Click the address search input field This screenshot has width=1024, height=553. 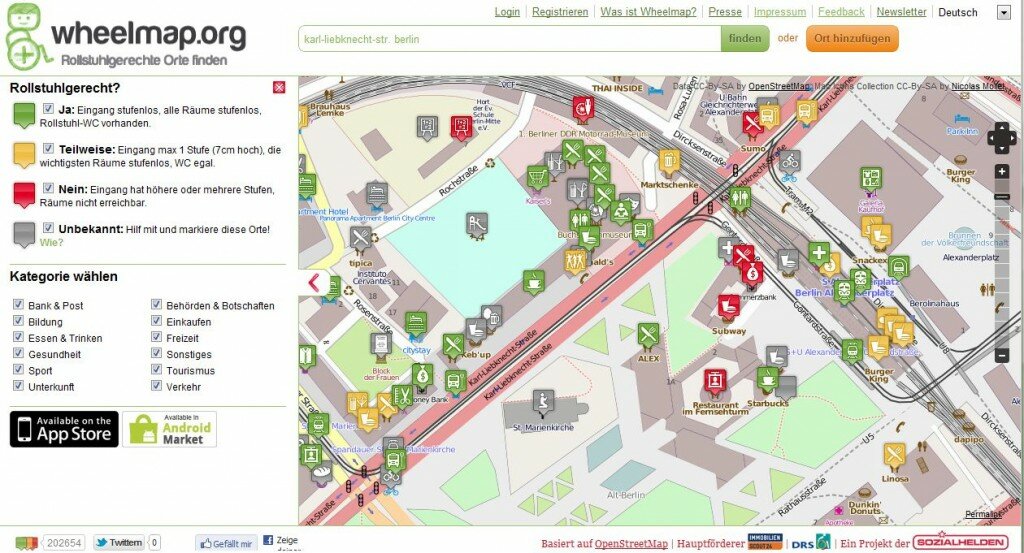click(x=509, y=39)
